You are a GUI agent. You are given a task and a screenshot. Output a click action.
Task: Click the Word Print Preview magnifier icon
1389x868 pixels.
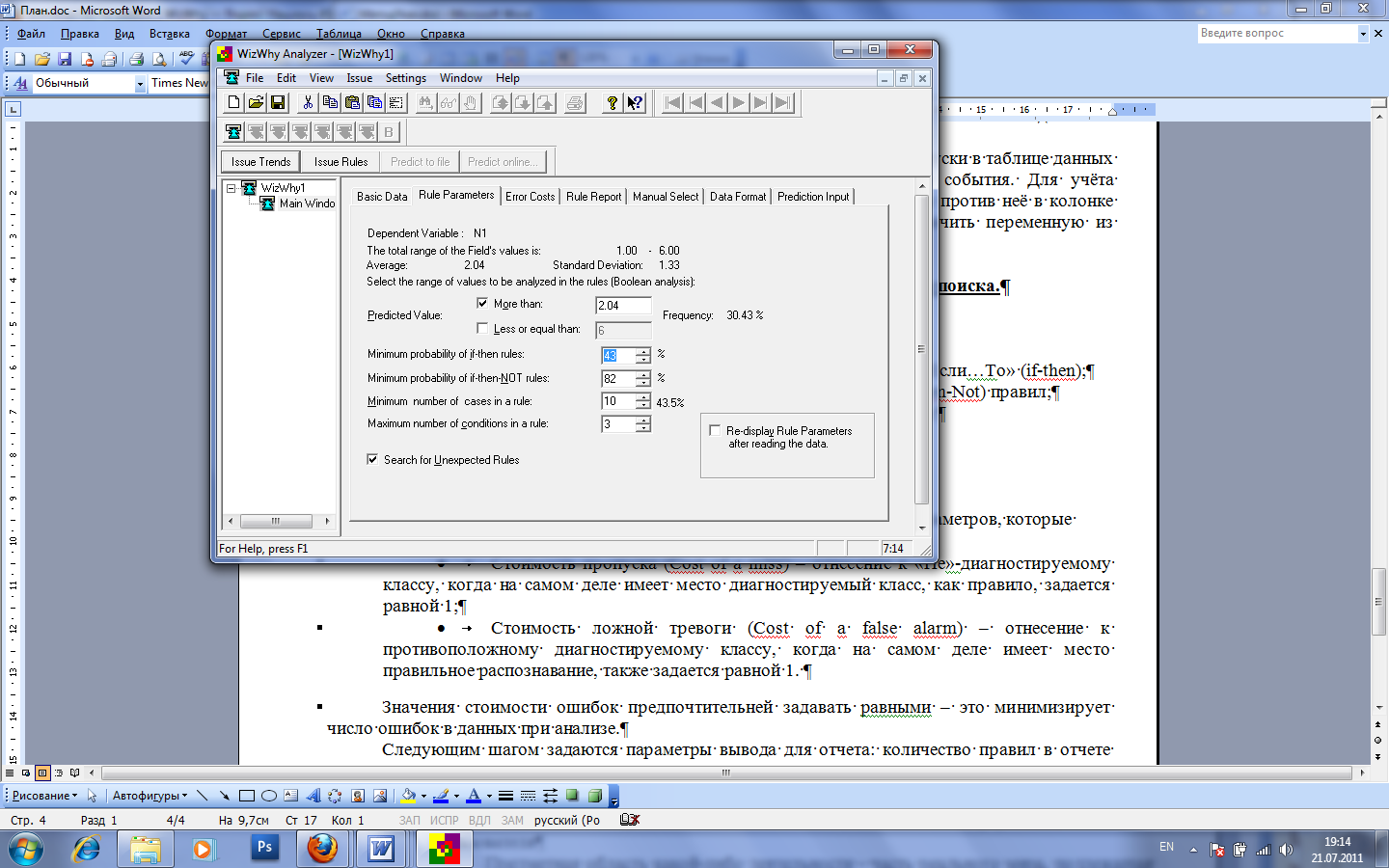tap(159, 60)
